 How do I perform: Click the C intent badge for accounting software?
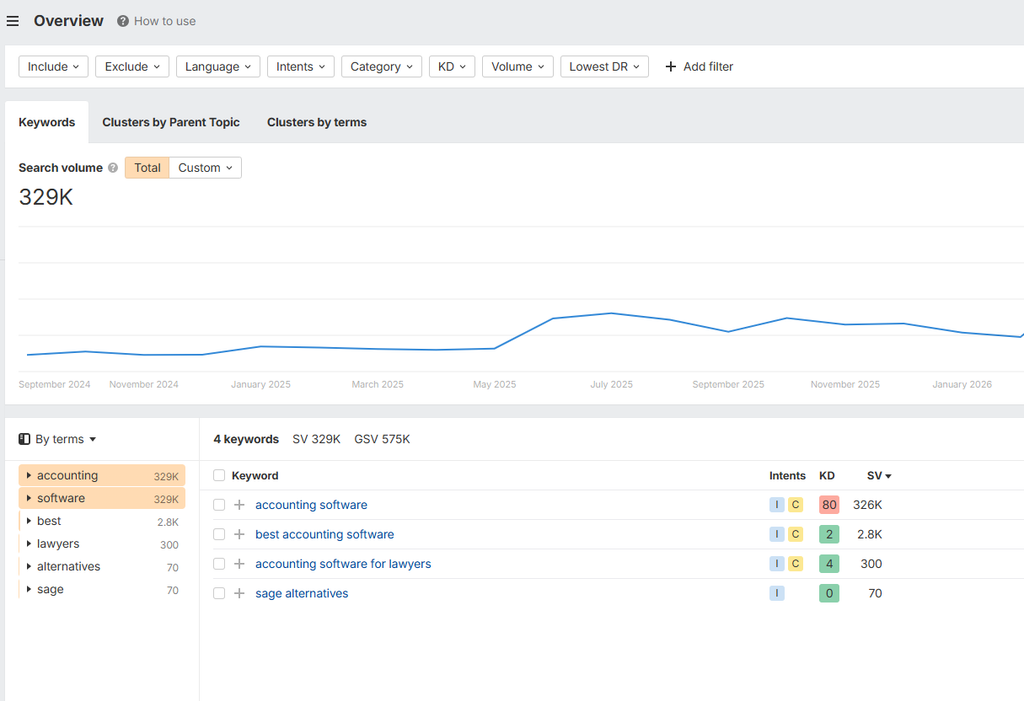point(795,504)
